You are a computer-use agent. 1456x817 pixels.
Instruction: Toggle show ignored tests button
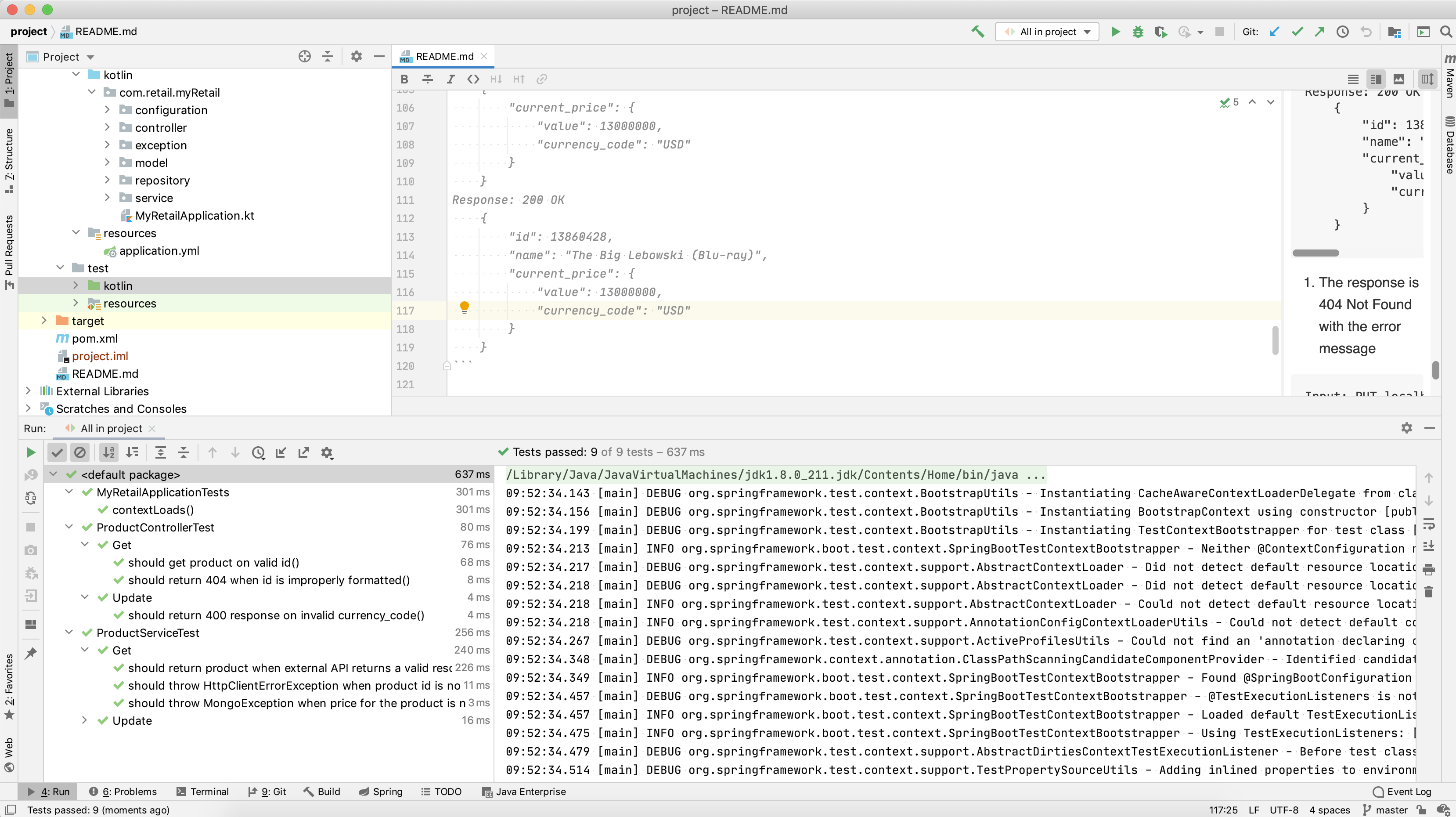coord(80,452)
